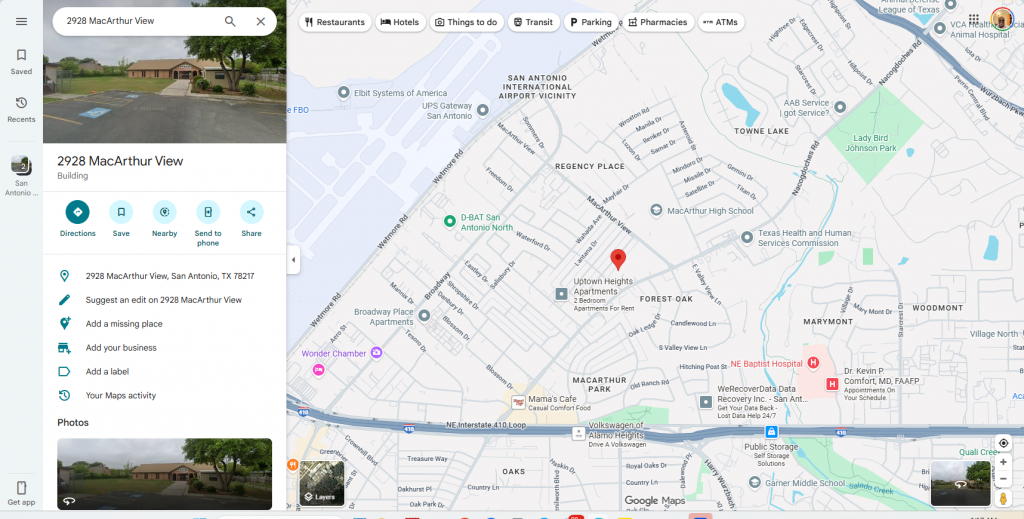
Task: Collapse the side panel arrow
Action: (x=293, y=260)
